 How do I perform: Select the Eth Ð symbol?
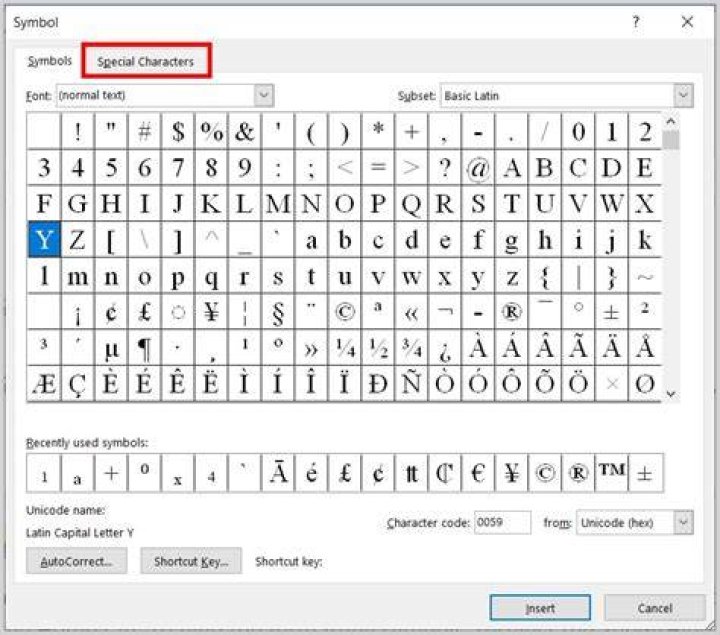378,384
